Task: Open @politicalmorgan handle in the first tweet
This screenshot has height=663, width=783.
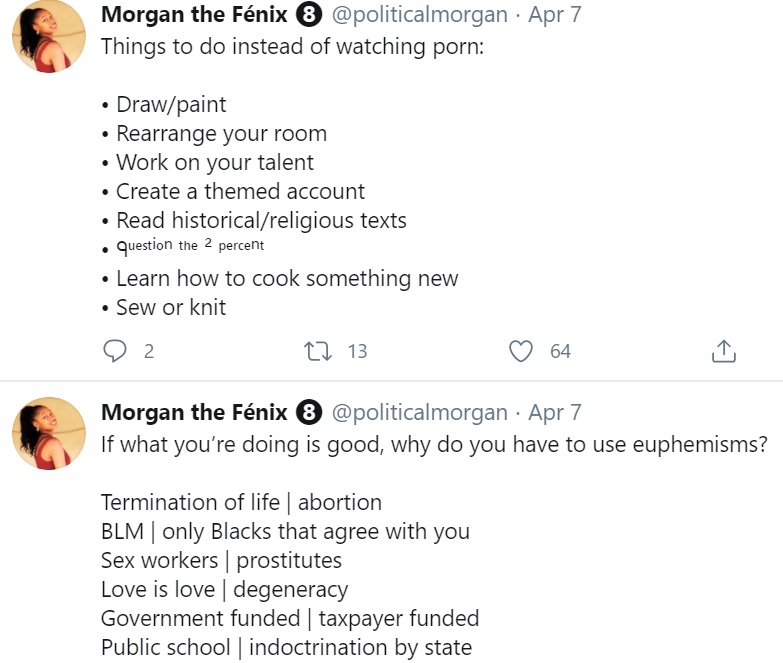Action: [x=419, y=14]
